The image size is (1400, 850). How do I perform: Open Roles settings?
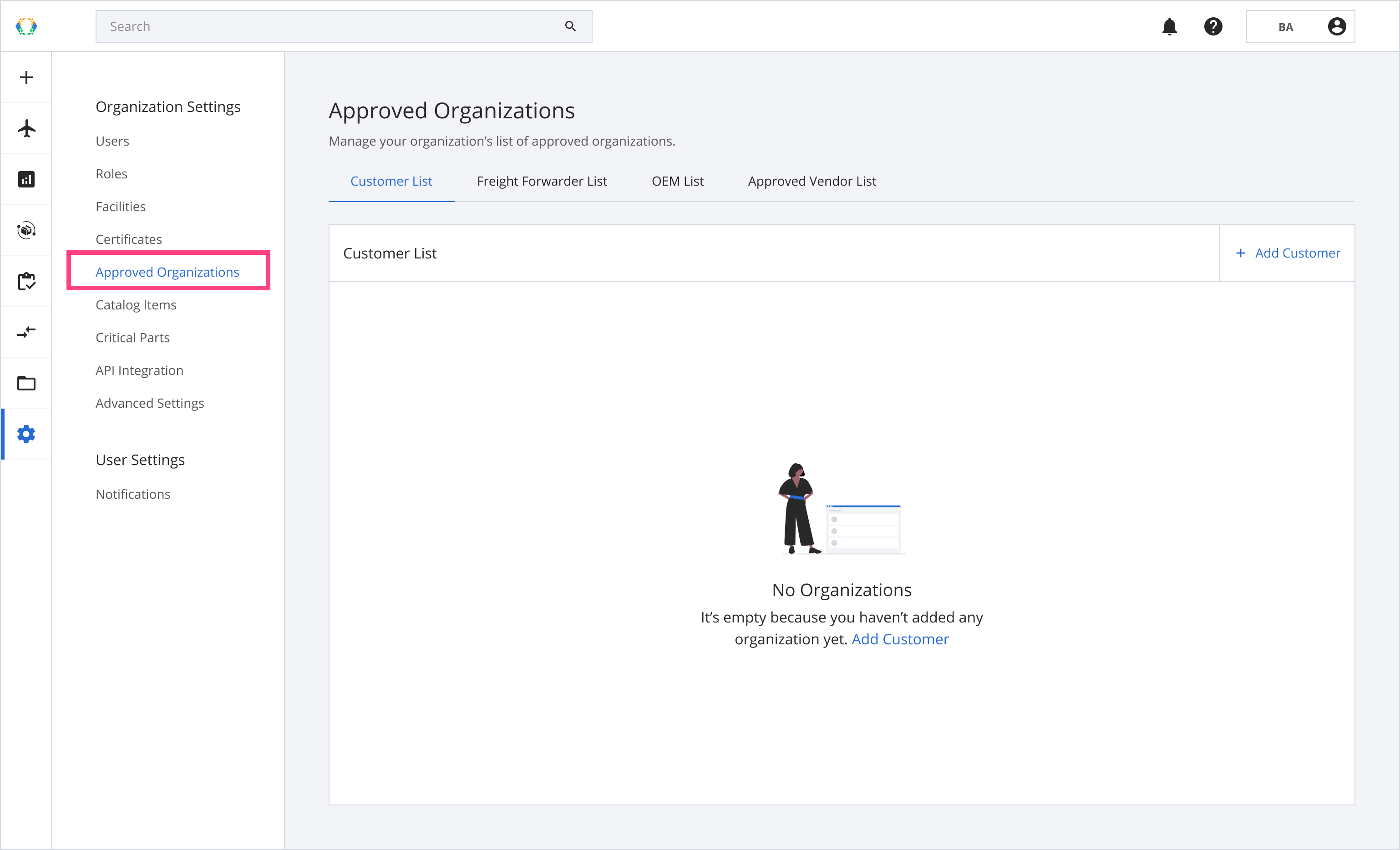pos(112,174)
